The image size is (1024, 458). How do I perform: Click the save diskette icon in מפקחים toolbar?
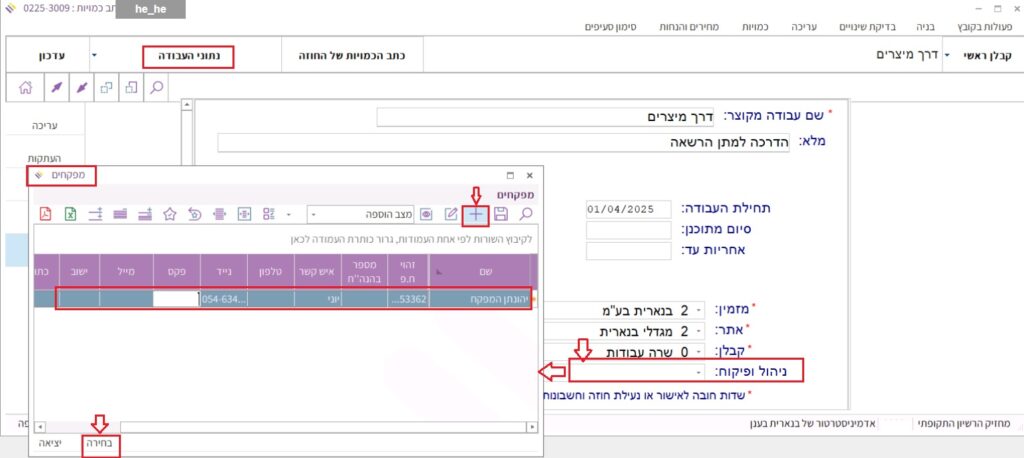tap(501, 213)
